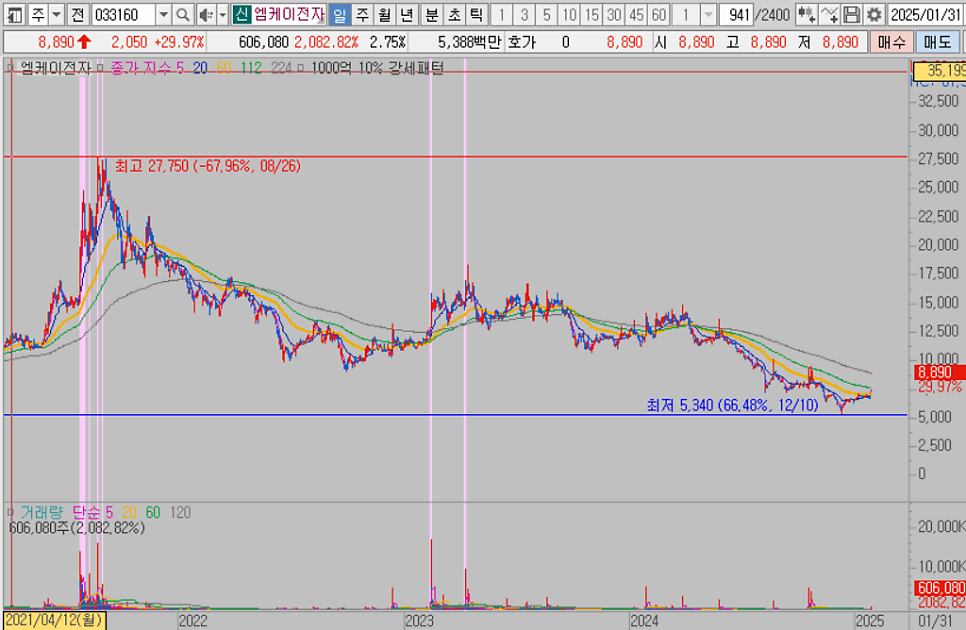
Task: Click 01/31 date label at axis corner
Action: [935, 620]
